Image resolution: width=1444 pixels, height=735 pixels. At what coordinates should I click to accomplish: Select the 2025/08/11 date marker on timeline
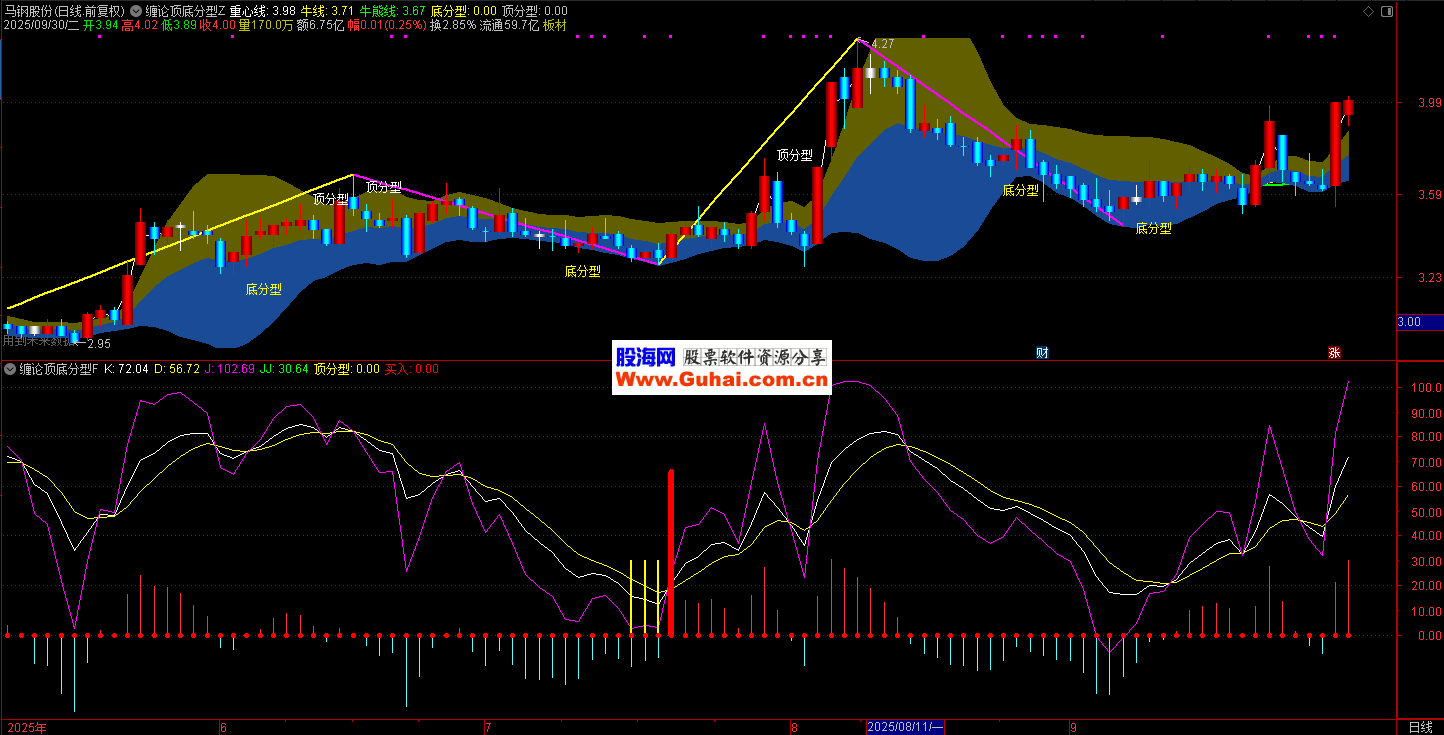click(905, 727)
